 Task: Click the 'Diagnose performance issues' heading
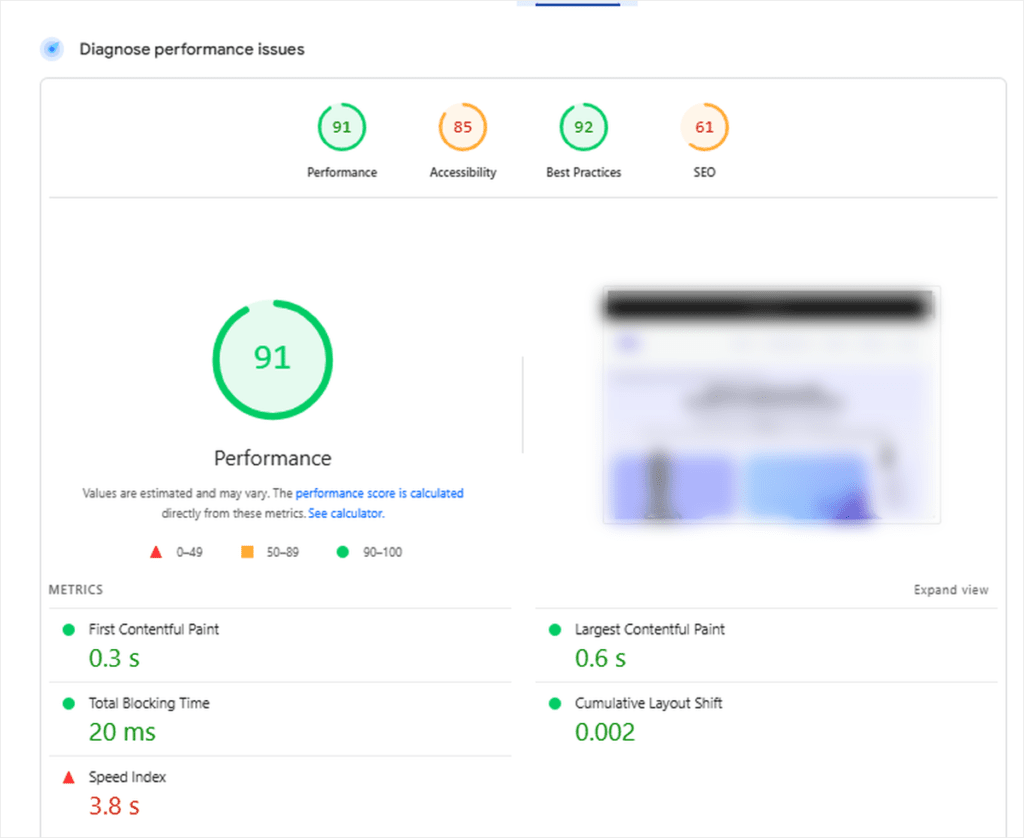point(192,50)
